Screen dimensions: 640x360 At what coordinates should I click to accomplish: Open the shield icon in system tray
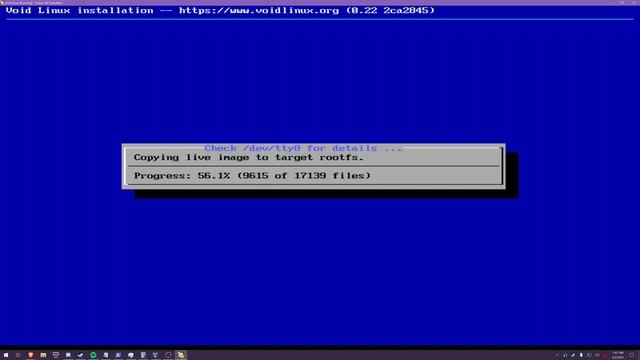[x=589, y=355]
